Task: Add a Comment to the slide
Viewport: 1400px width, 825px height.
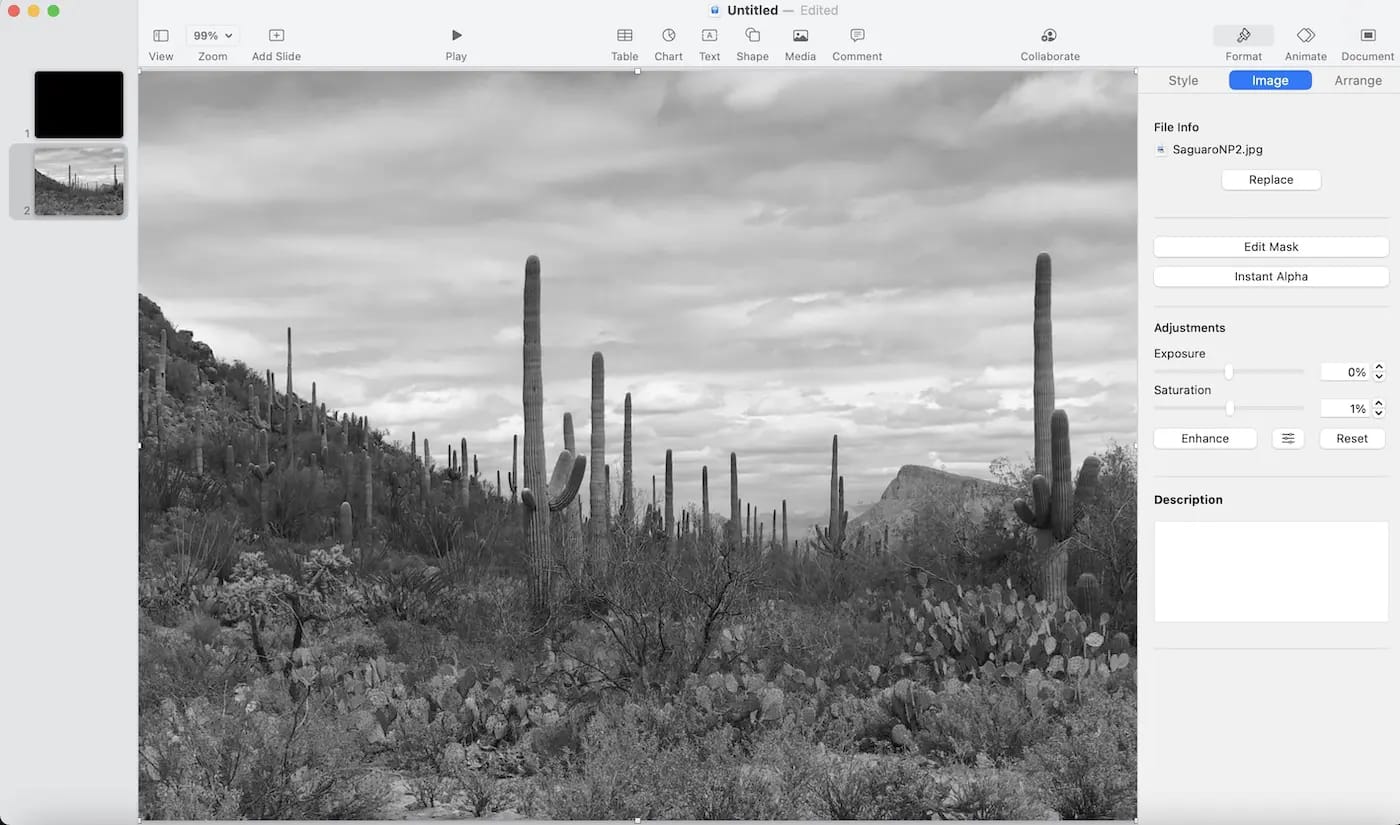Action: [x=857, y=36]
